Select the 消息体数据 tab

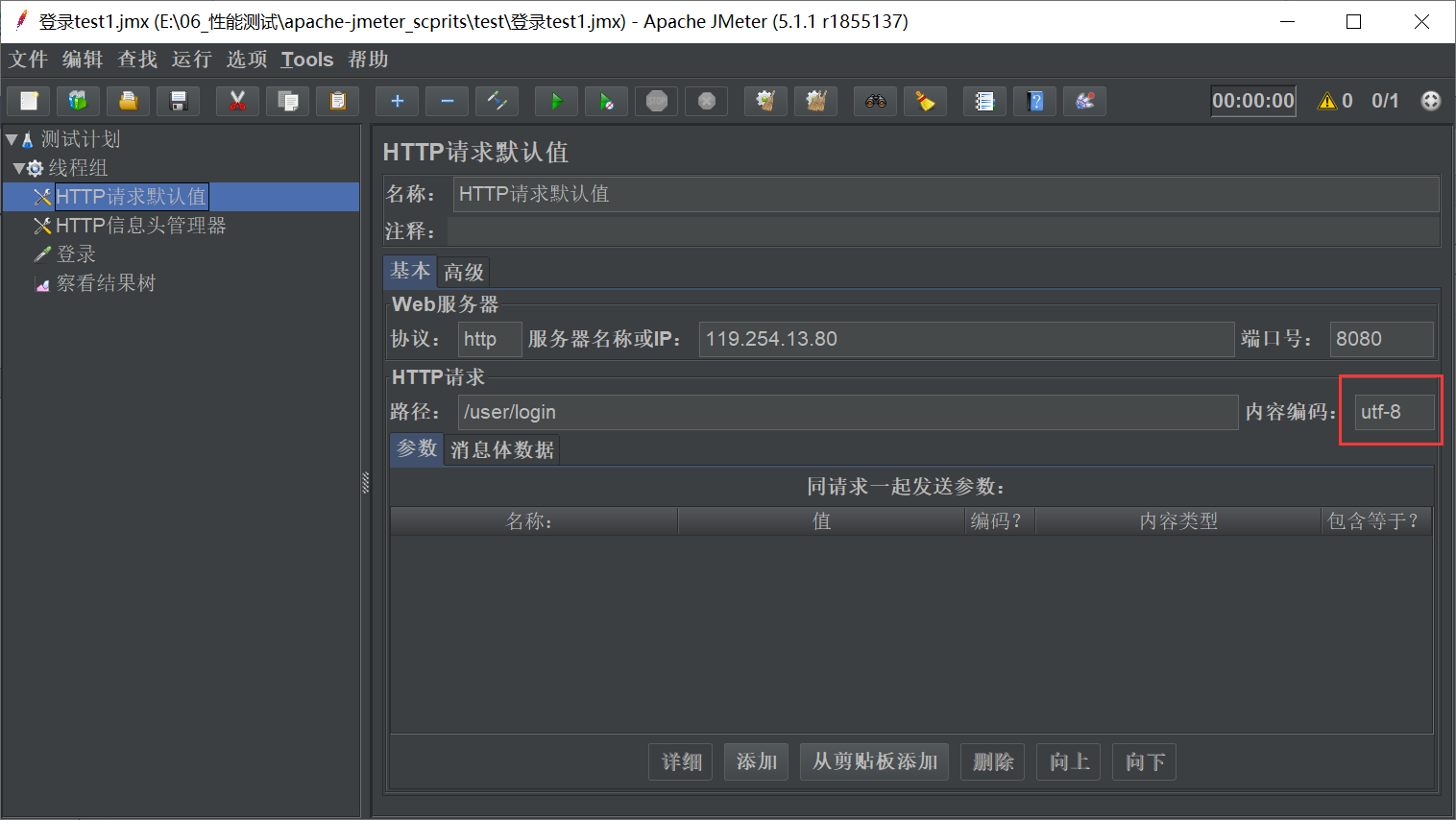tap(502, 450)
